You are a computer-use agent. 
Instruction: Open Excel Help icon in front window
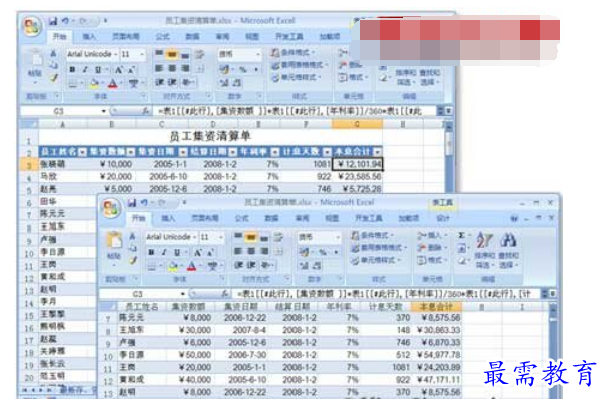coord(514,218)
